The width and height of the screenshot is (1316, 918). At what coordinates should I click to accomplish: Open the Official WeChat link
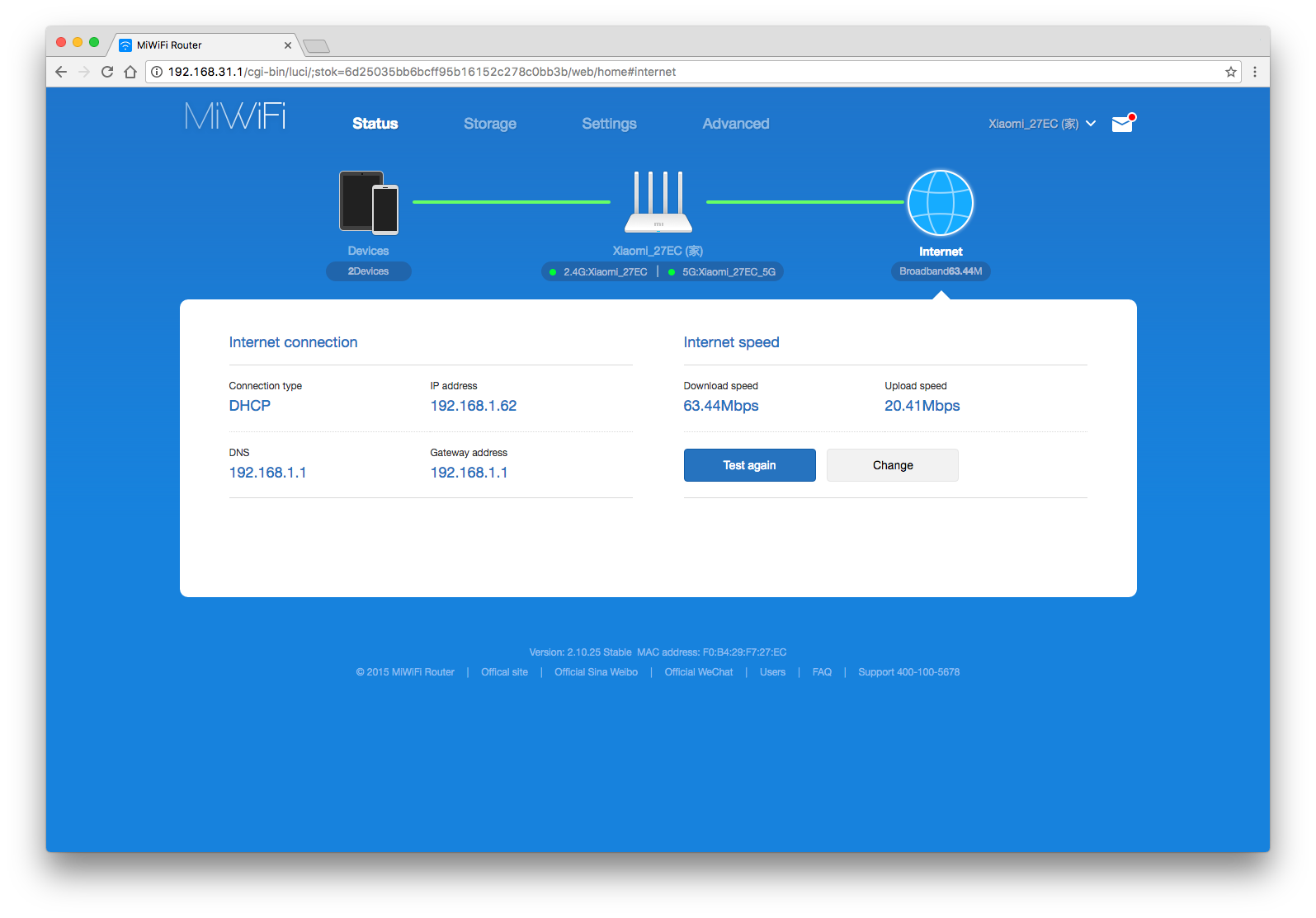[x=699, y=672]
